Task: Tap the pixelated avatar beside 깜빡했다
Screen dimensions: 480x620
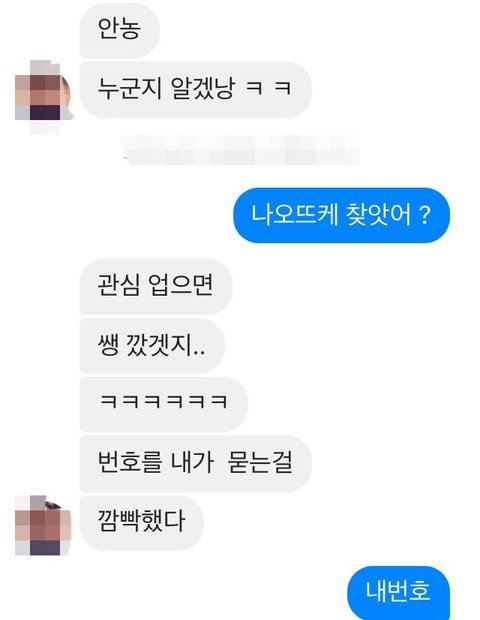Action: (43, 525)
